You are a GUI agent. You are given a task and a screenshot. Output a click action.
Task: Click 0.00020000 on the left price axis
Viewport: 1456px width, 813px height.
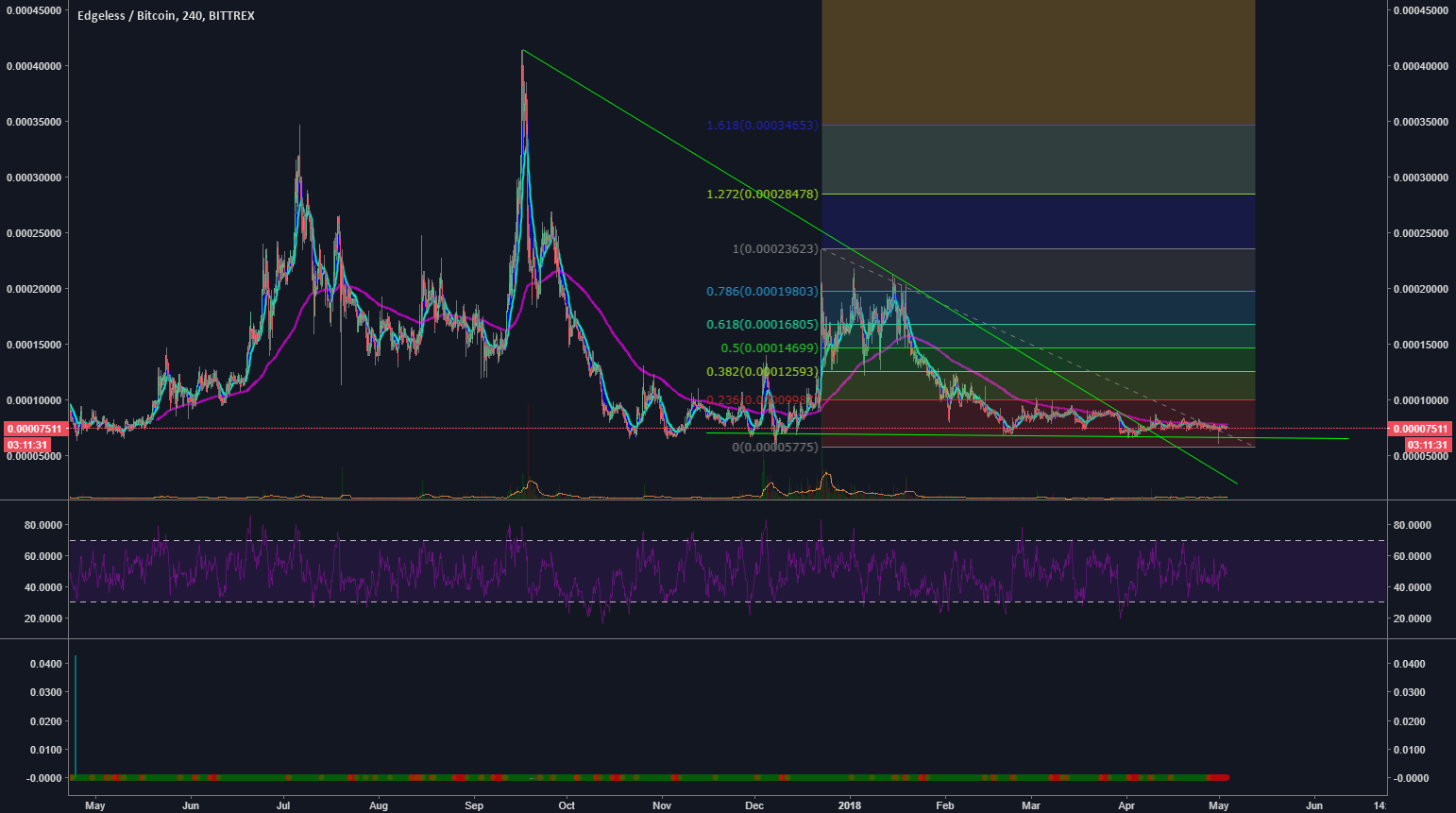[x=34, y=289]
